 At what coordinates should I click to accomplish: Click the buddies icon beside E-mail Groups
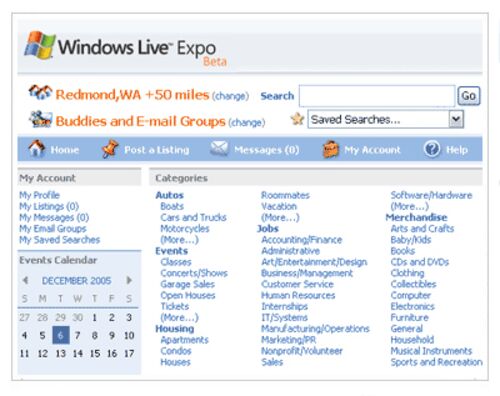point(41,119)
